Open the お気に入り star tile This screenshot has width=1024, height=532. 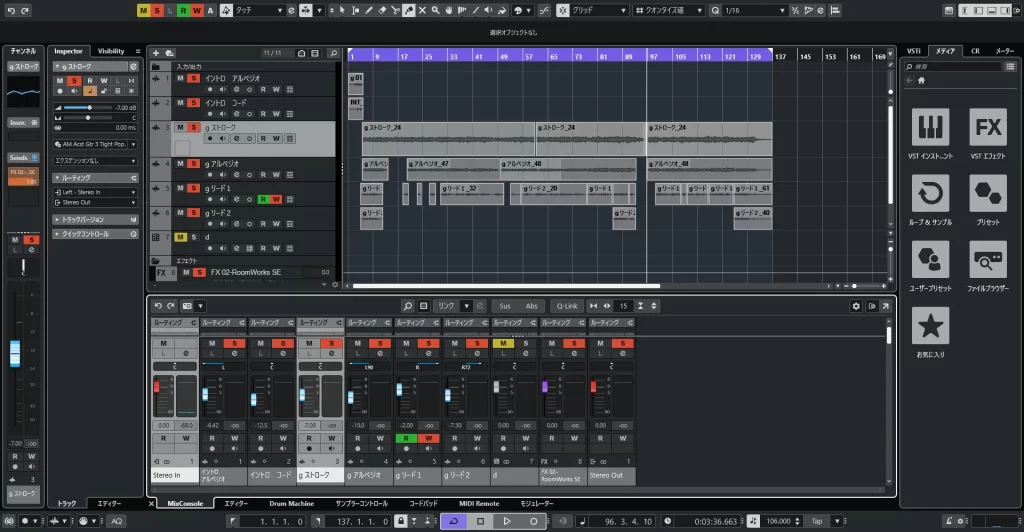[931, 327]
